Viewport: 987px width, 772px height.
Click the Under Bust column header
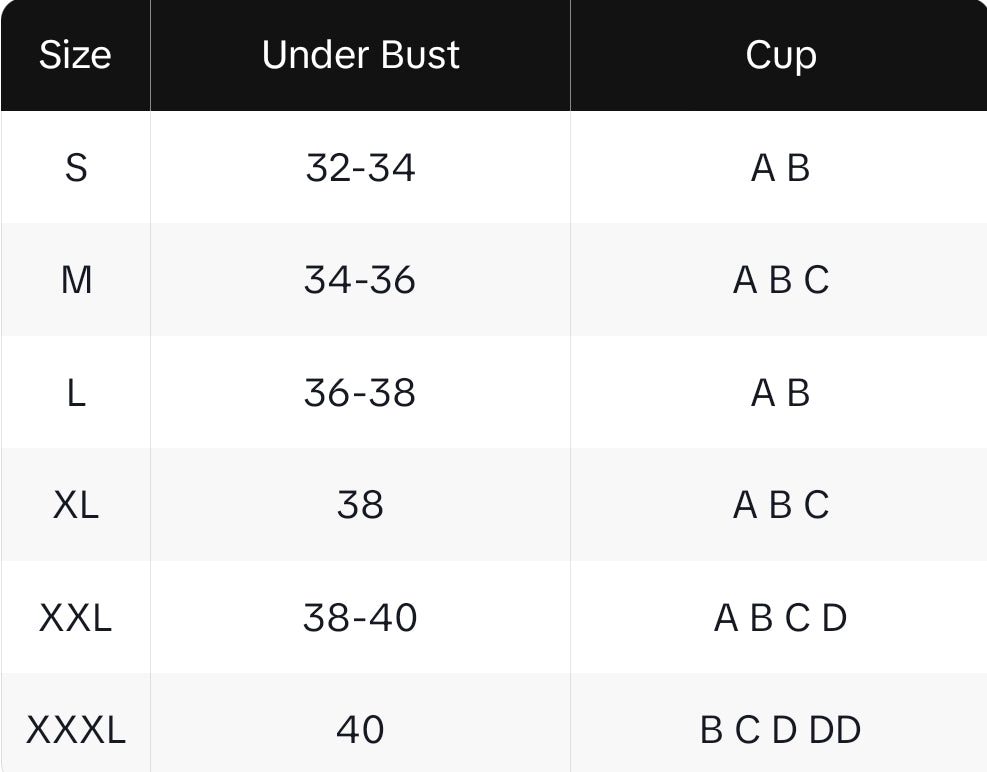point(360,55)
